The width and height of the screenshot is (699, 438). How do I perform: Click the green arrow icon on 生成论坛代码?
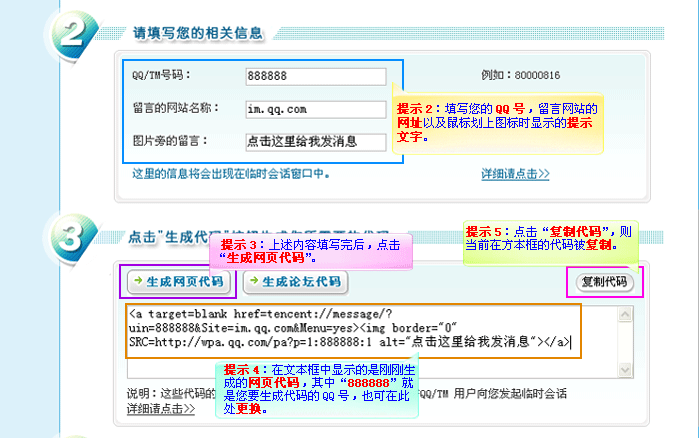[x=253, y=282]
